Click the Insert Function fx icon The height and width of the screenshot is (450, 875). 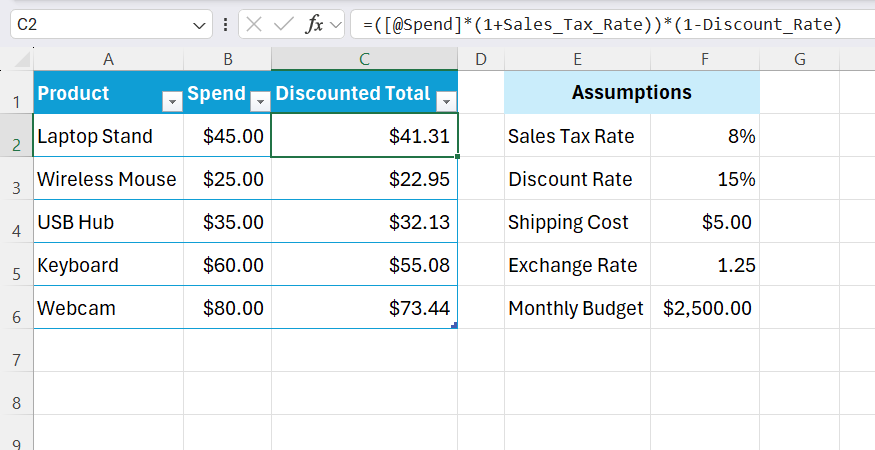pyautogui.click(x=315, y=24)
